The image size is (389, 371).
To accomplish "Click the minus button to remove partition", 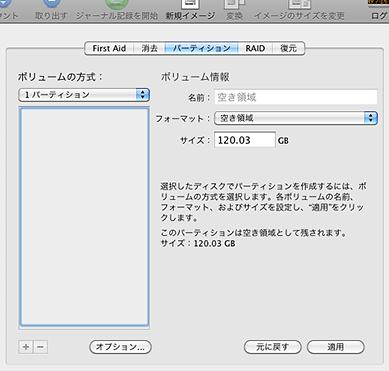I will click(40, 347).
